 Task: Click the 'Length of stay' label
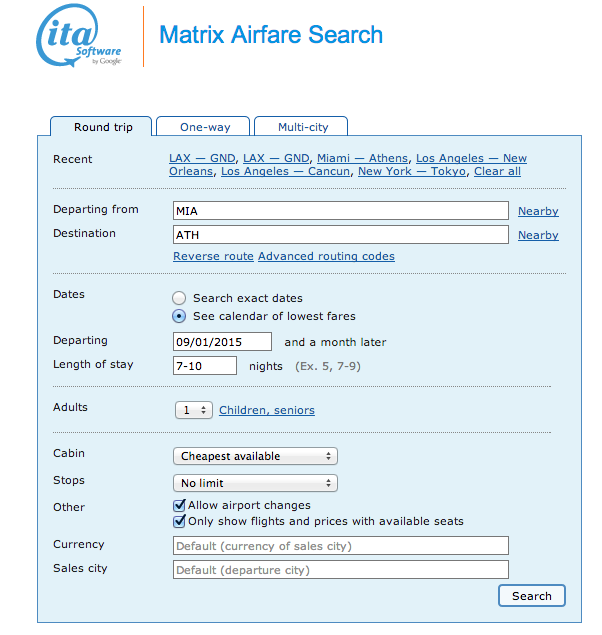(x=93, y=364)
